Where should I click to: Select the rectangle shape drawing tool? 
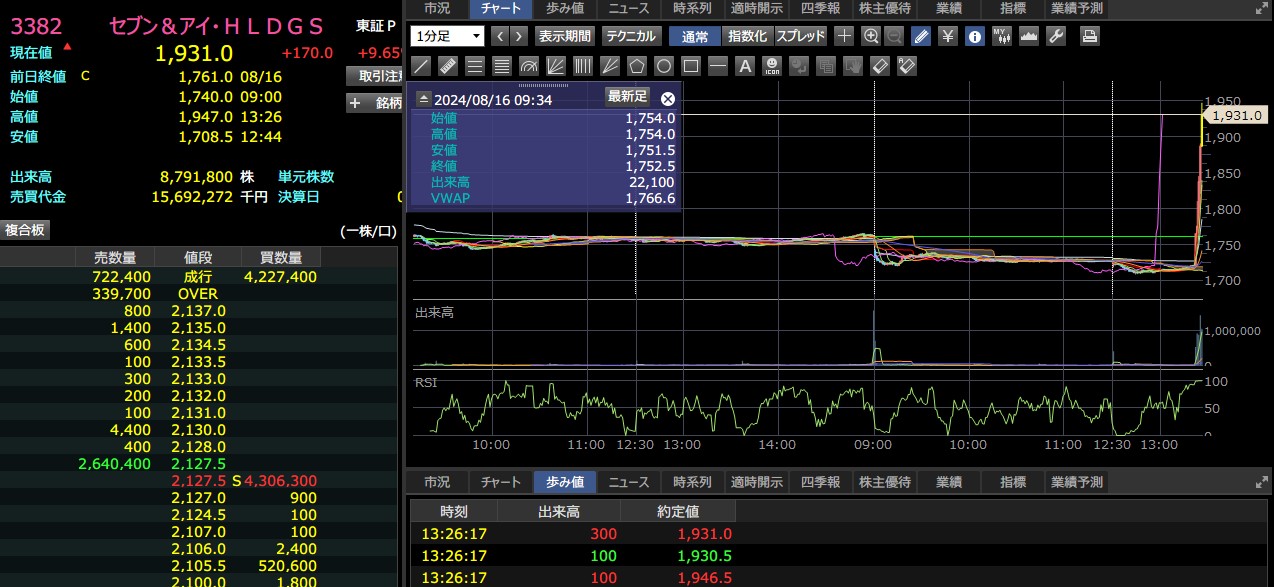pyautogui.click(x=690, y=66)
